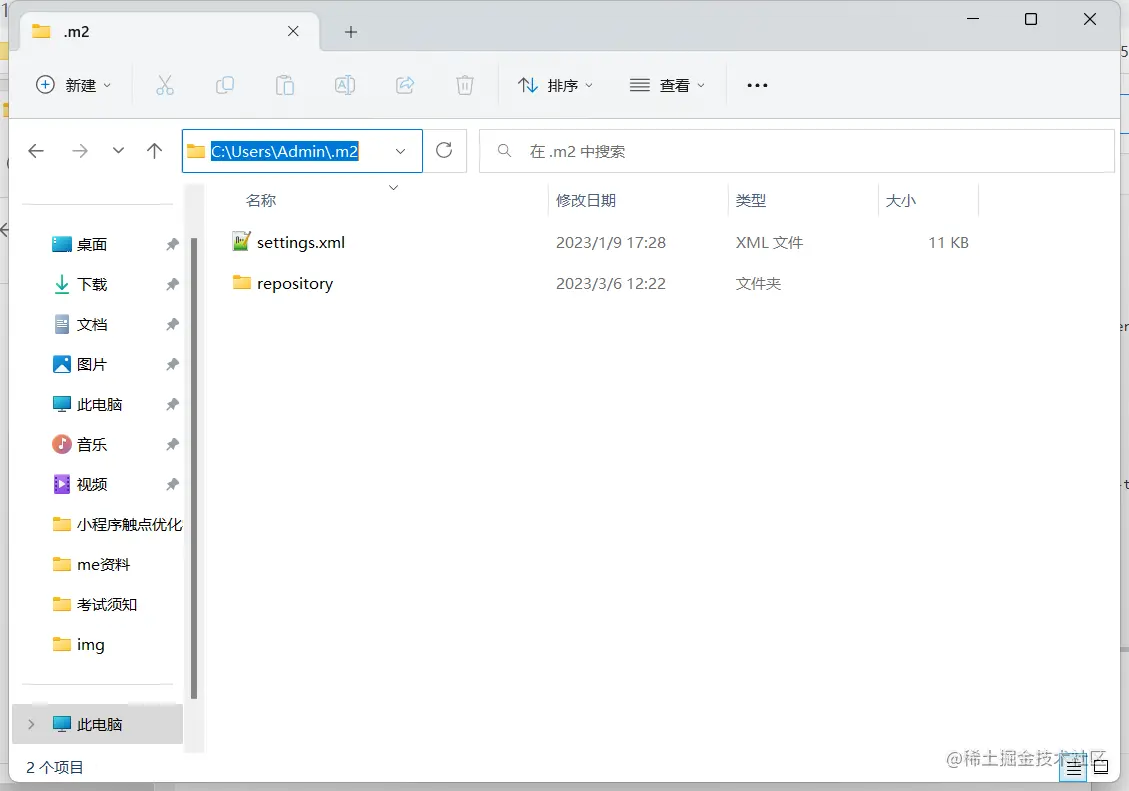1129x791 pixels.
Task: Open me资料 folder in sidebar
Action: [91, 564]
